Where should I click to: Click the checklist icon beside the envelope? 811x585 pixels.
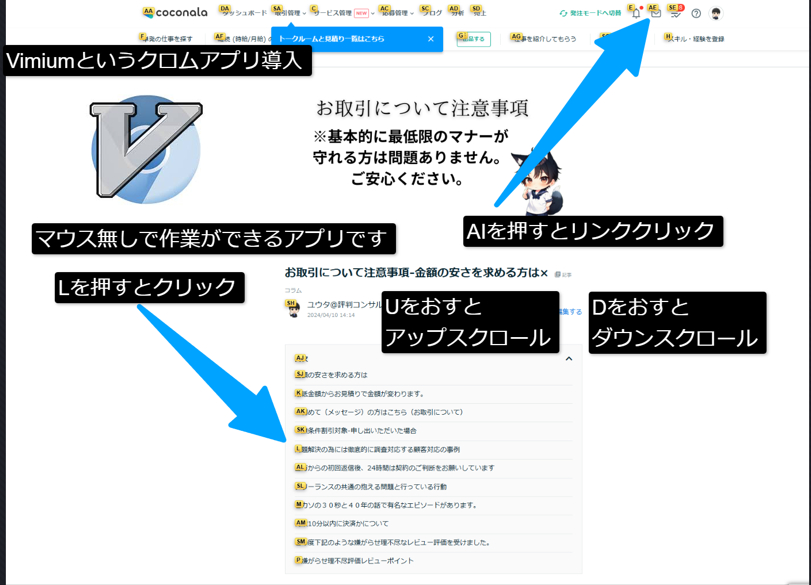point(675,14)
